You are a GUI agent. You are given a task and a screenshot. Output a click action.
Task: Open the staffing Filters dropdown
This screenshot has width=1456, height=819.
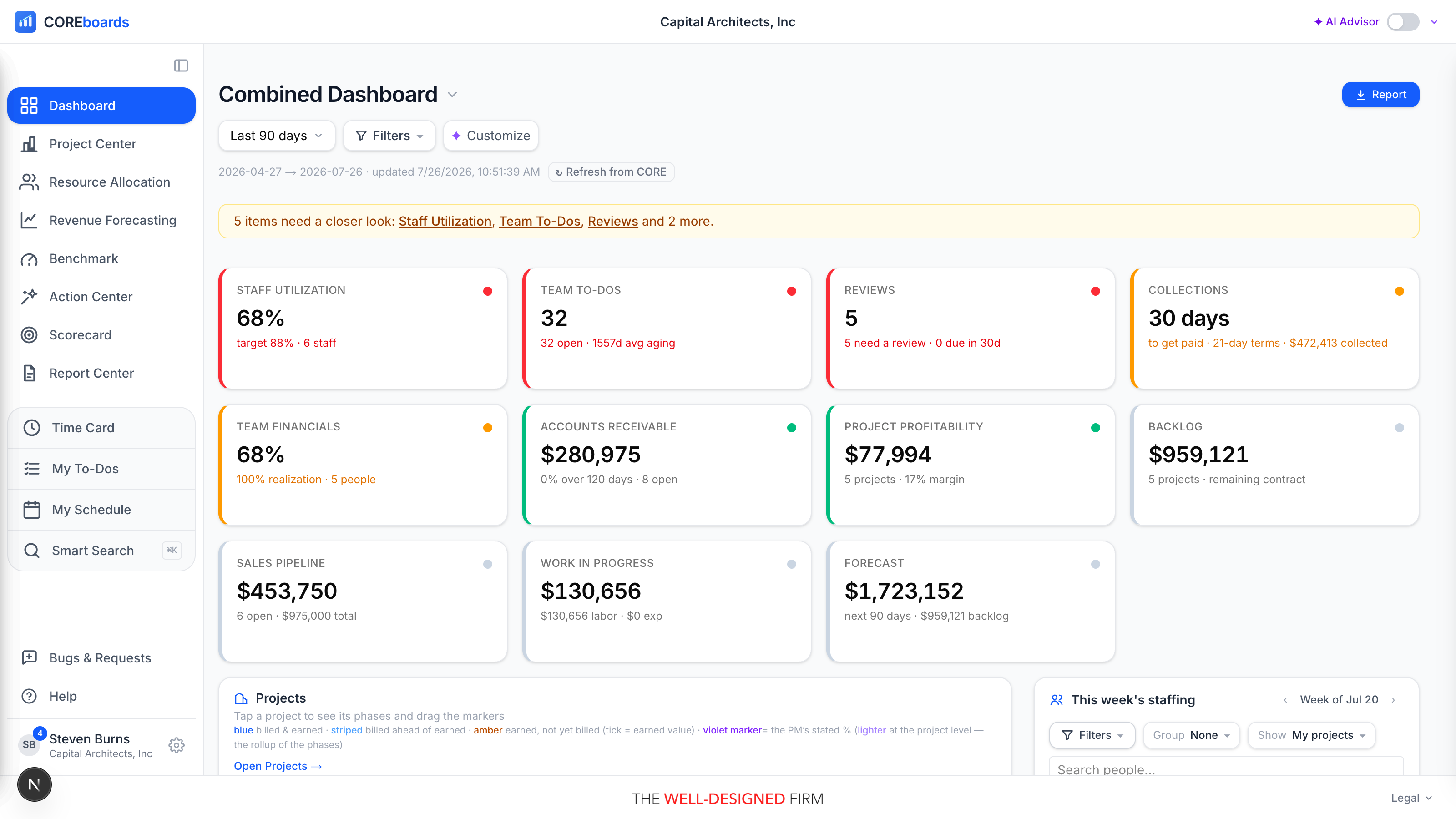click(1092, 735)
